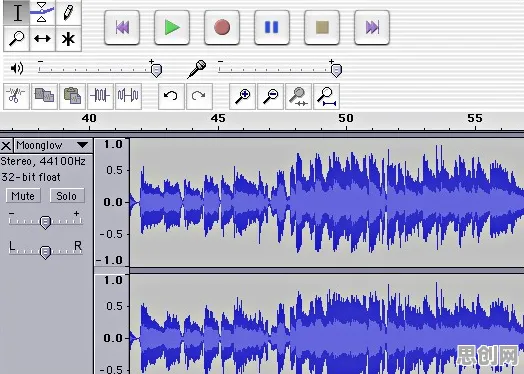Click the green Play button
The width and height of the screenshot is (524, 374).
(172, 27)
